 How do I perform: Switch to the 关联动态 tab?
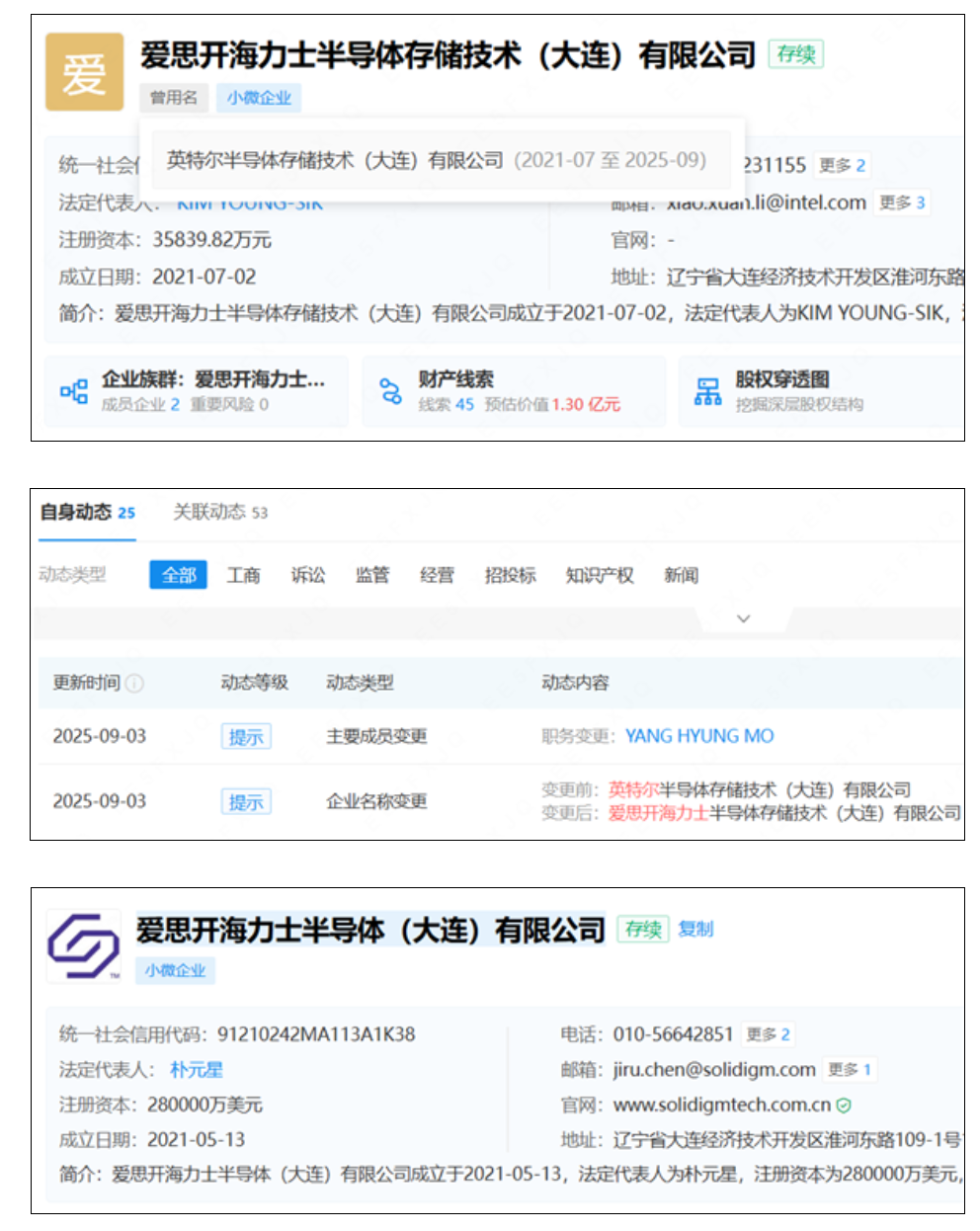(x=219, y=512)
